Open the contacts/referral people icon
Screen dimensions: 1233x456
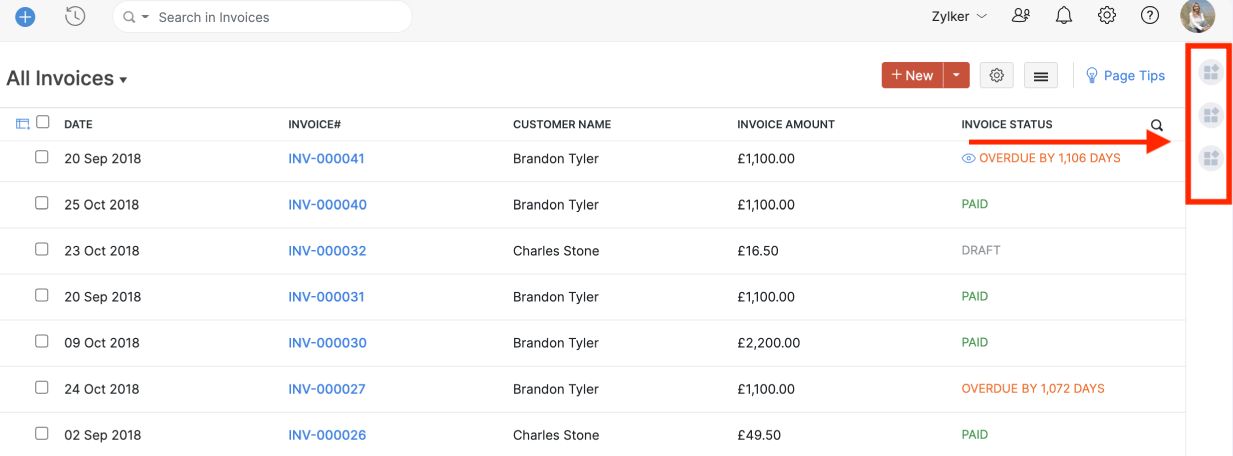pos(1021,16)
